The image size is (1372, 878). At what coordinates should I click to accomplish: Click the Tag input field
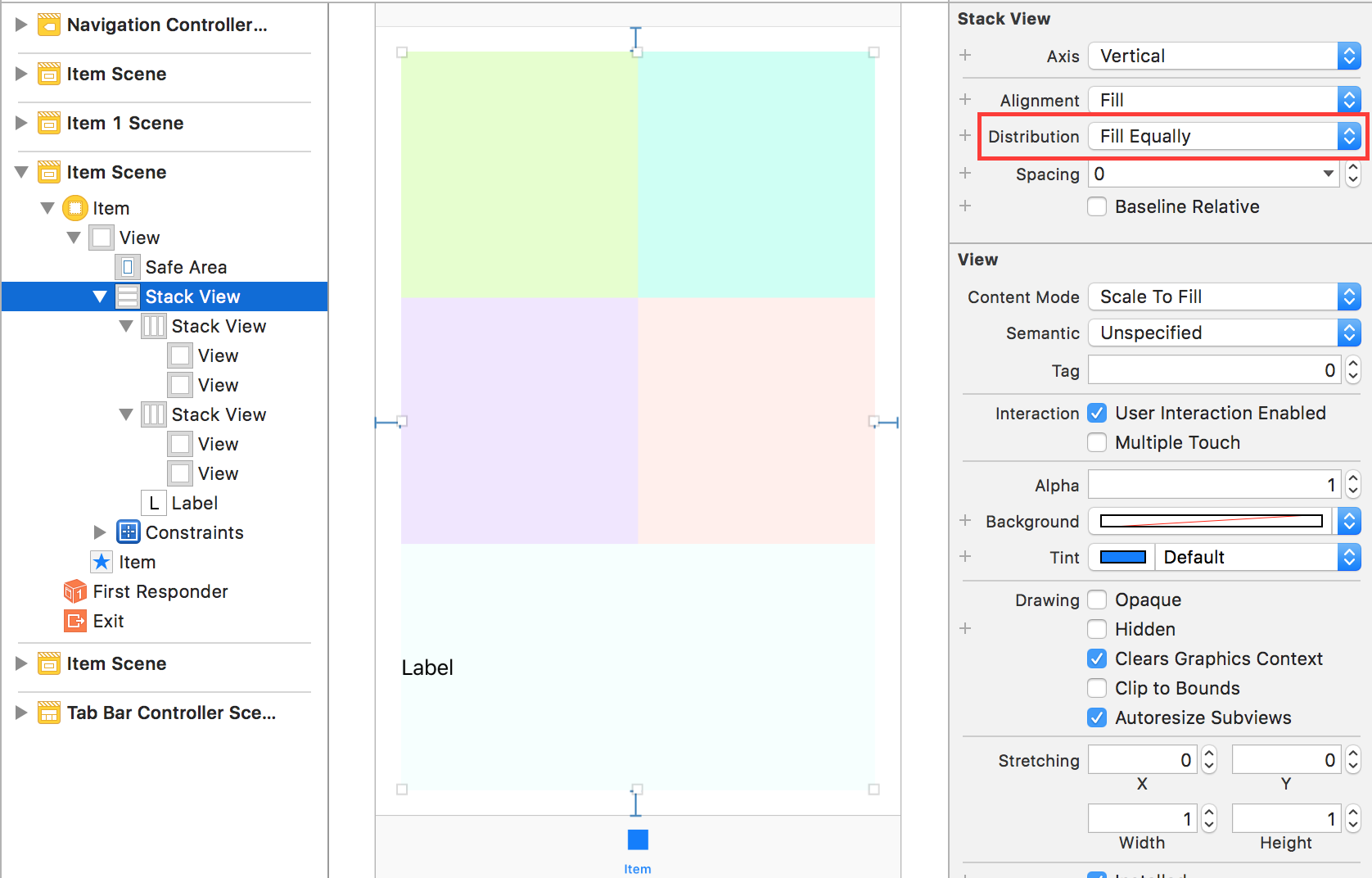click(1214, 370)
